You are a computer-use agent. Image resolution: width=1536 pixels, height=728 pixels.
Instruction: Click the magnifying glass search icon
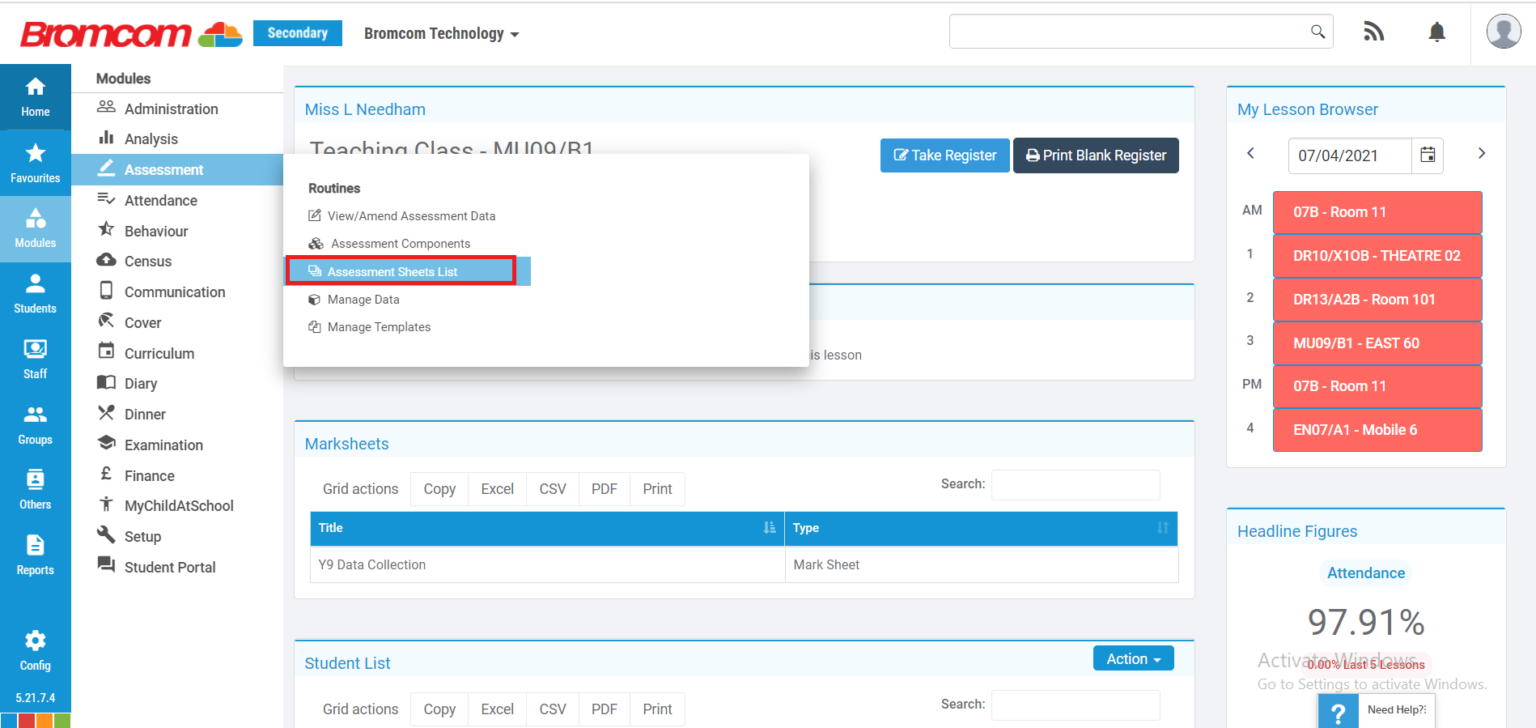(x=1317, y=31)
